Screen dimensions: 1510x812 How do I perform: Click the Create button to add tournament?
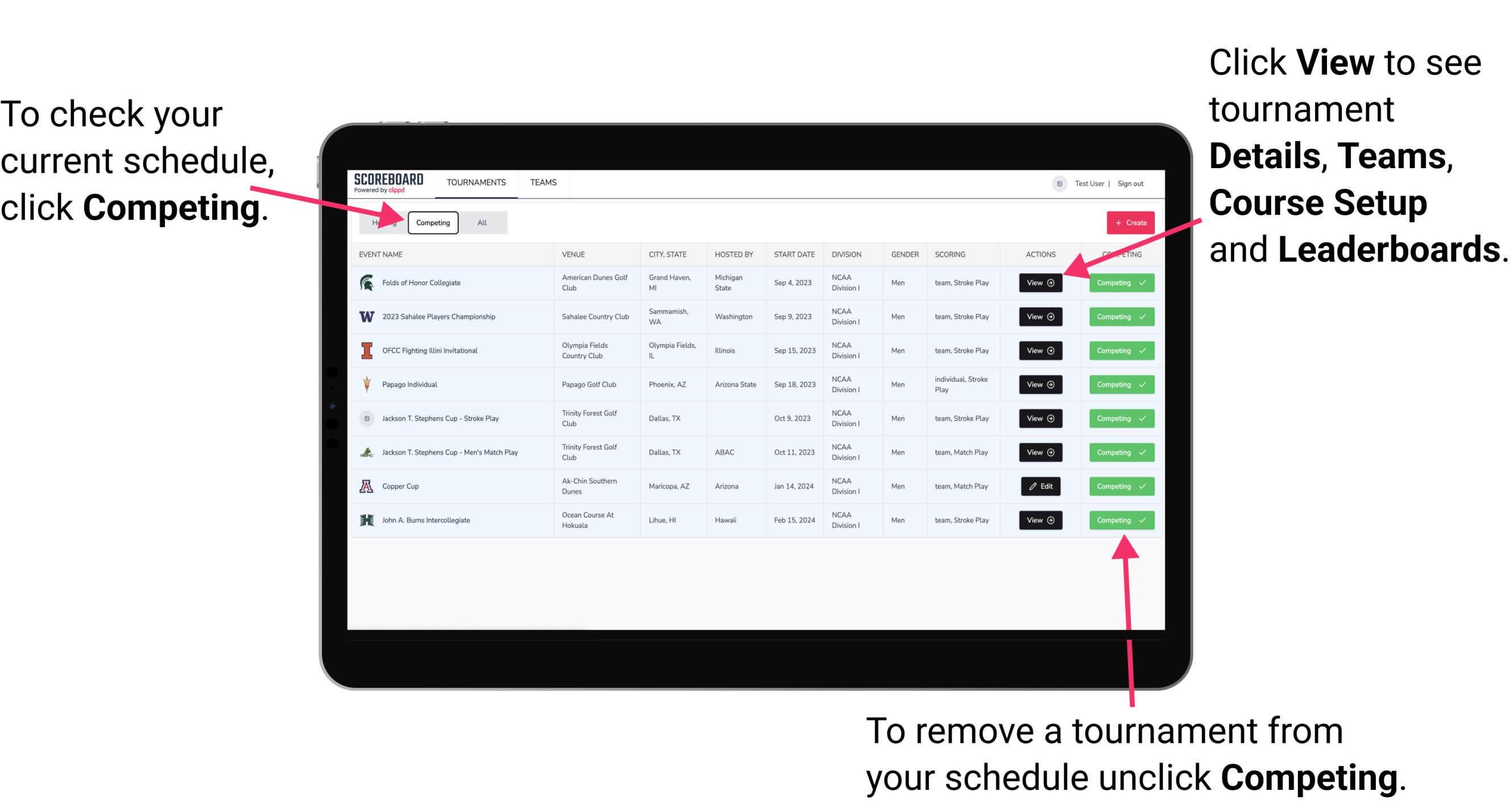(x=1127, y=222)
